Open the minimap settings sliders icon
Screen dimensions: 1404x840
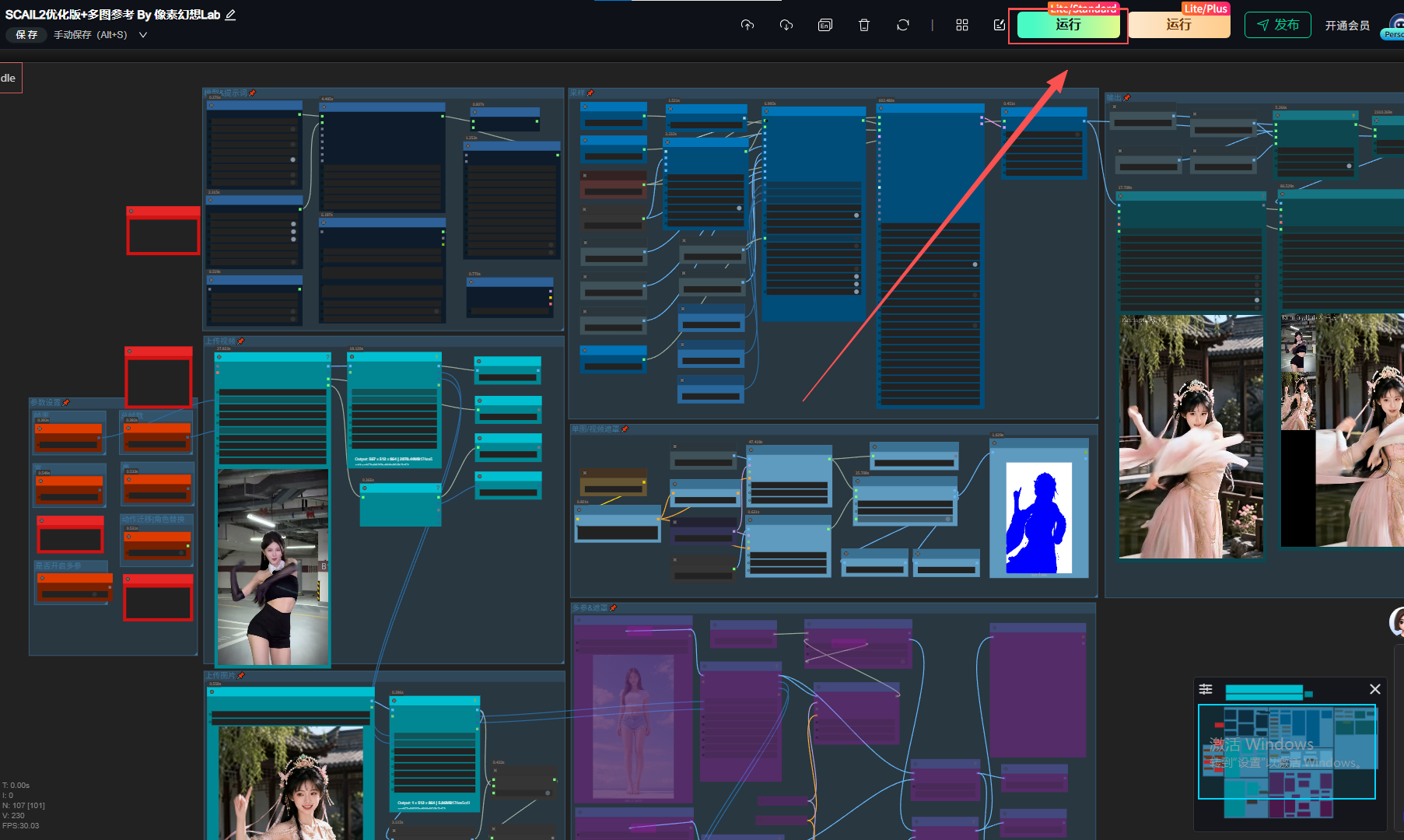click(x=1206, y=689)
